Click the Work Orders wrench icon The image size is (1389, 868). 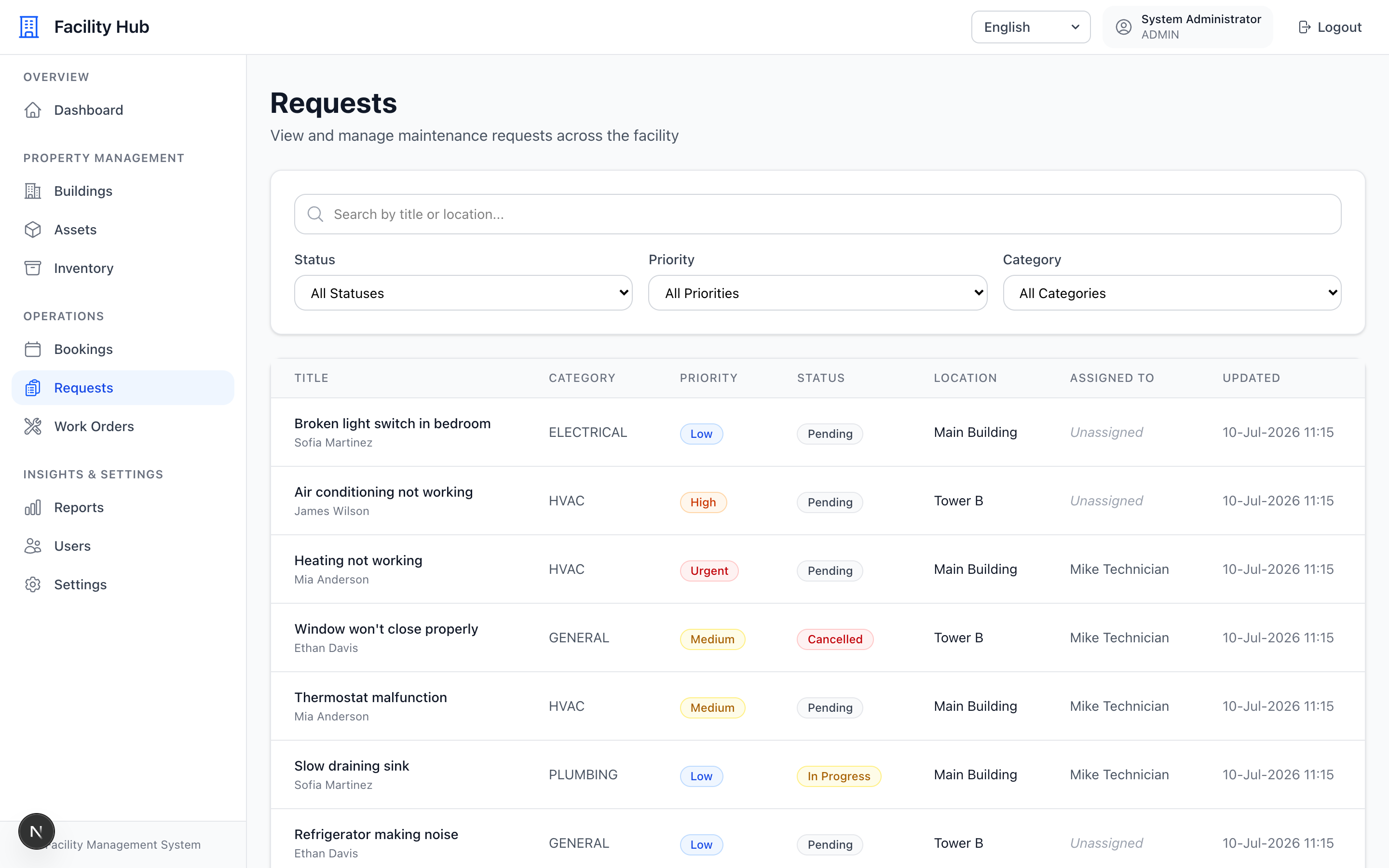coord(33,426)
